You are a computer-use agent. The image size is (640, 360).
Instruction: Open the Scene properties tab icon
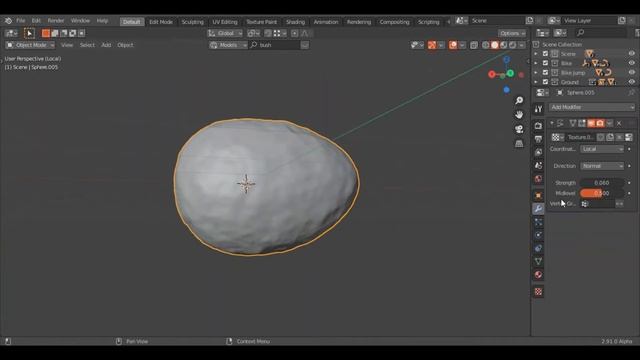(538, 166)
